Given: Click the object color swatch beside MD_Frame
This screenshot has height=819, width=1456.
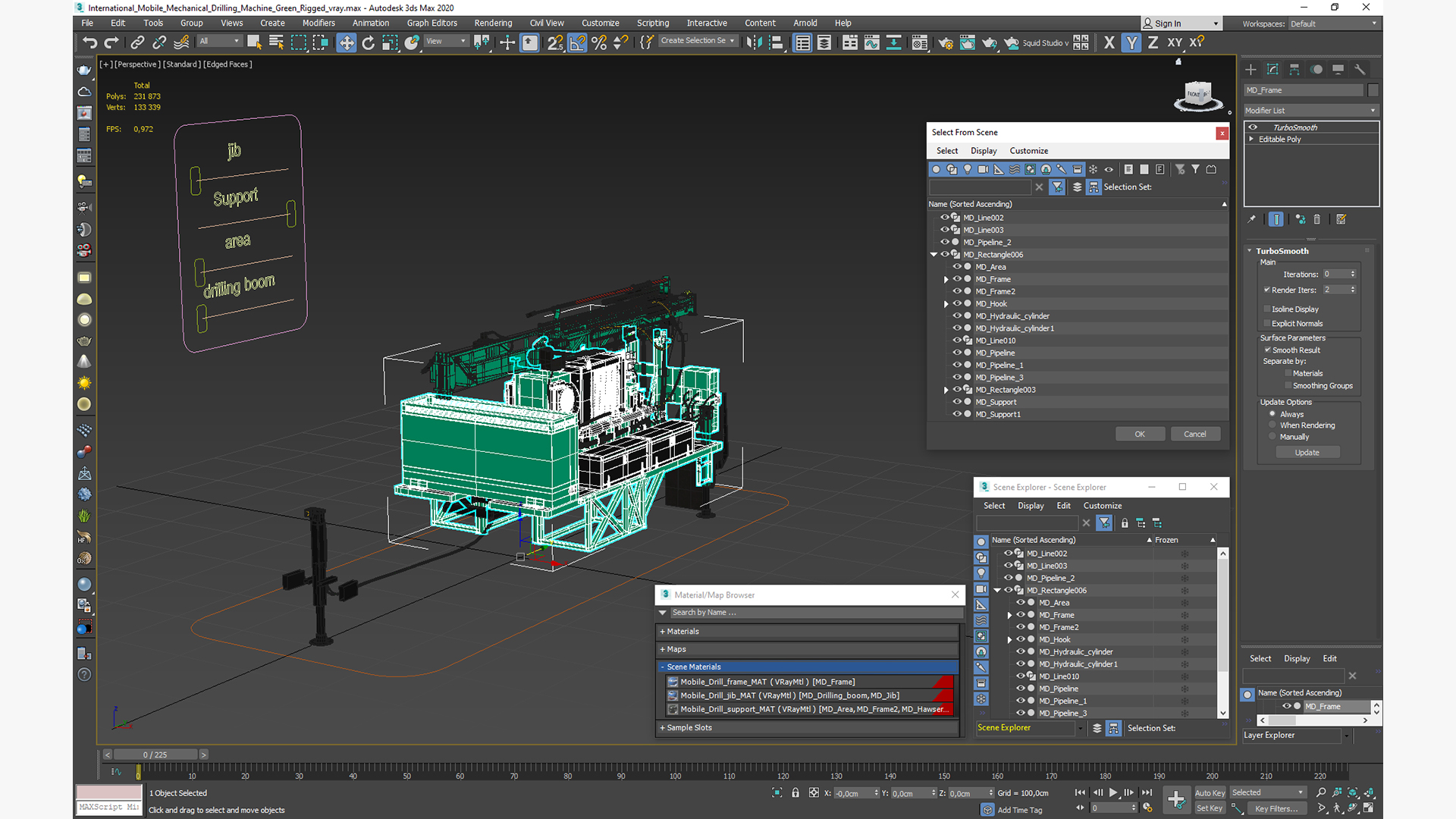Looking at the screenshot, I should 1373,90.
